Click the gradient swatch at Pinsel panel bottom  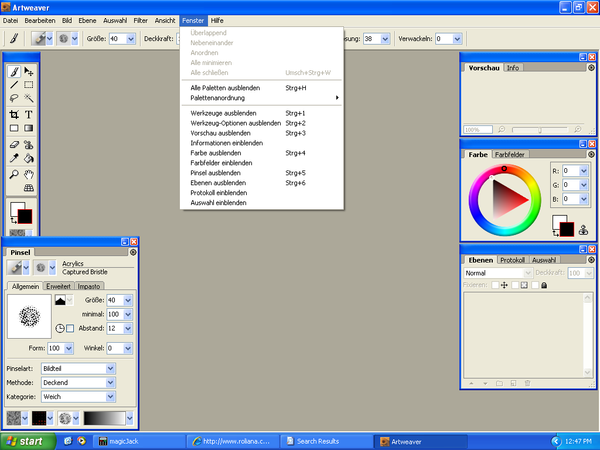click(x=104, y=418)
